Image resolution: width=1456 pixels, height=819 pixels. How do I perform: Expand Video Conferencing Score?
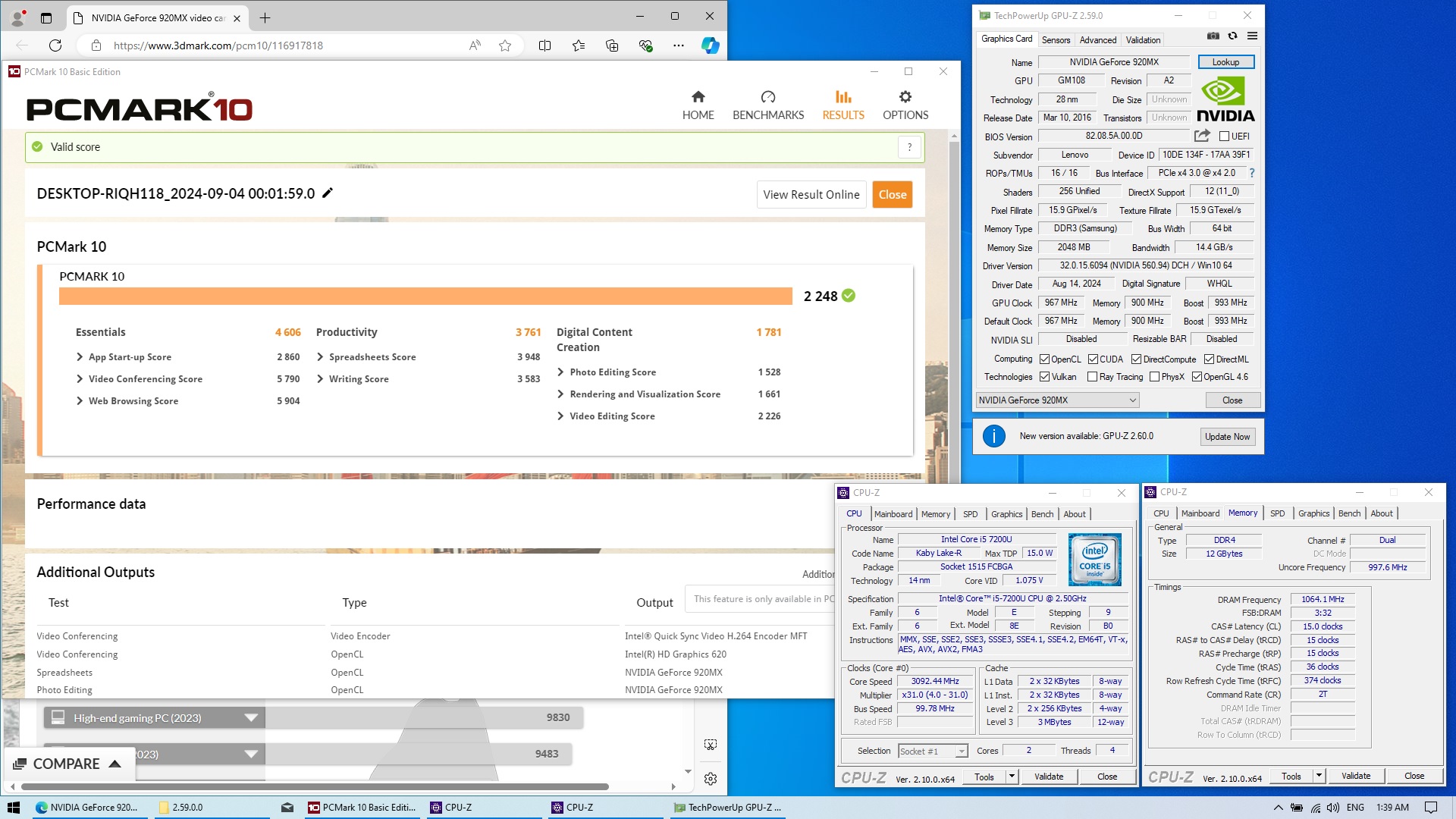click(80, 379)
